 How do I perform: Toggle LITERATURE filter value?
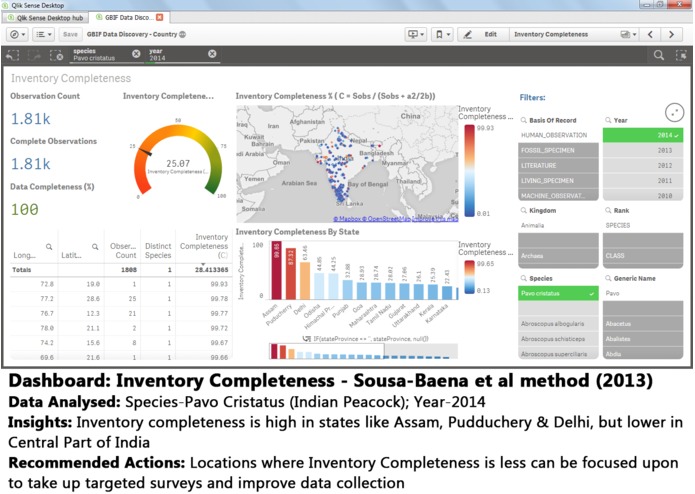pos(558,165)
